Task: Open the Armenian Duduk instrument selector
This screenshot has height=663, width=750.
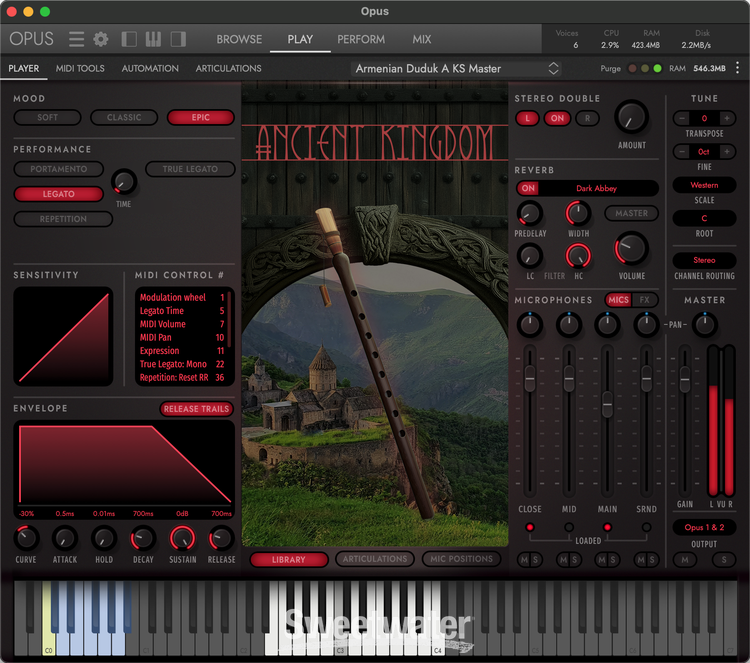Action: click(456, 68)
